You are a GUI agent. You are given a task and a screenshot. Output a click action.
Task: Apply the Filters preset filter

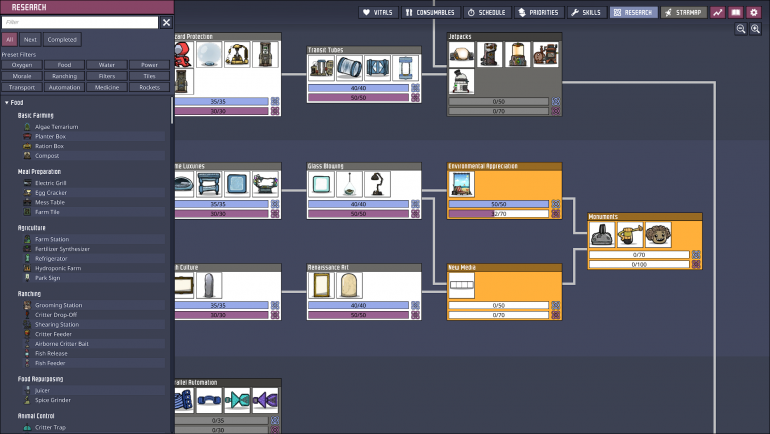click(x=107, y=76)
